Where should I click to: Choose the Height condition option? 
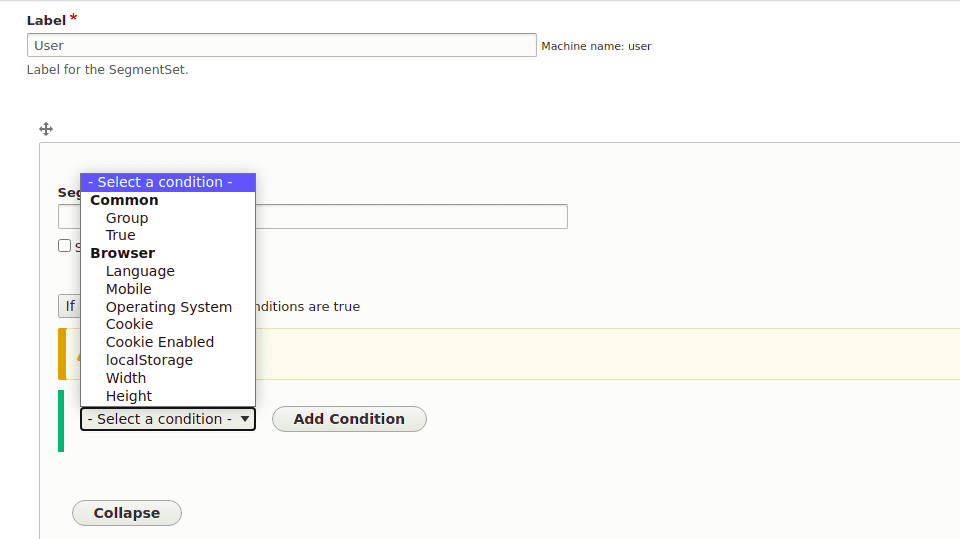129,396
